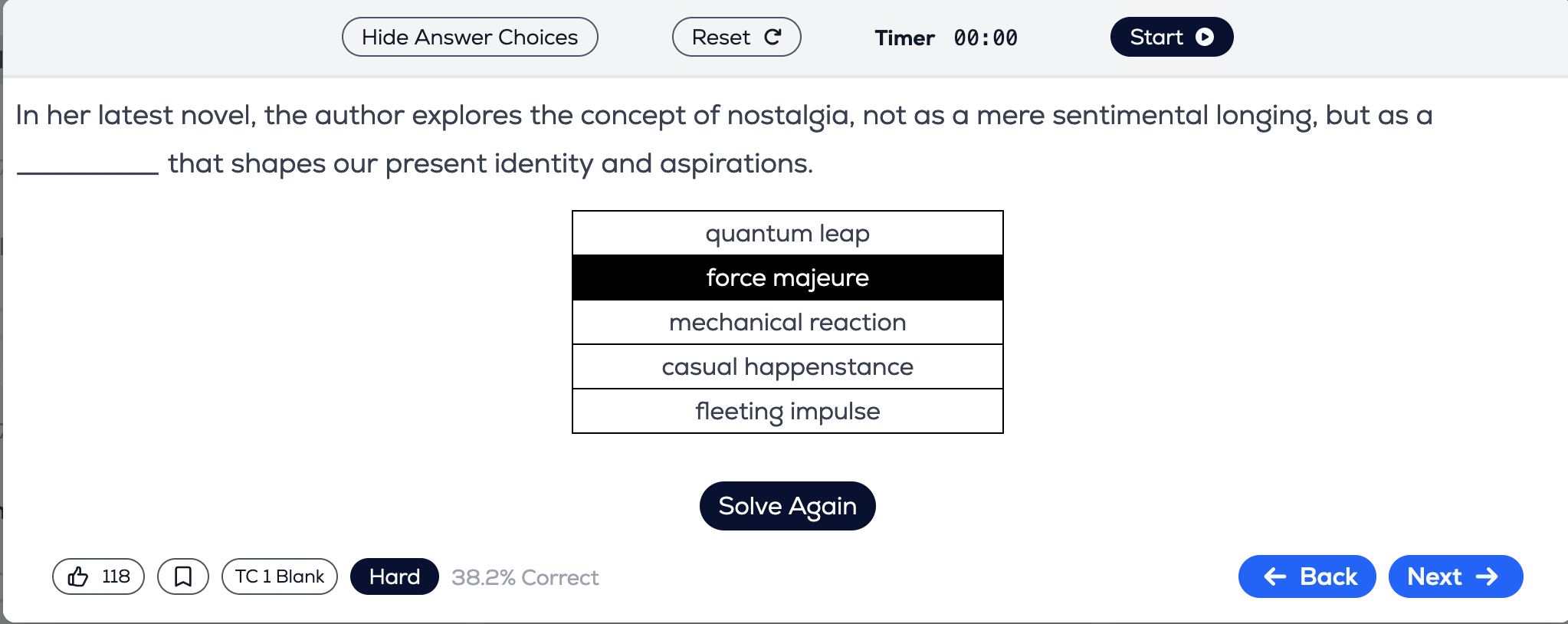Hide the answer choices
The height and width of the screenshot is (624, 1568).
(470, 37)
